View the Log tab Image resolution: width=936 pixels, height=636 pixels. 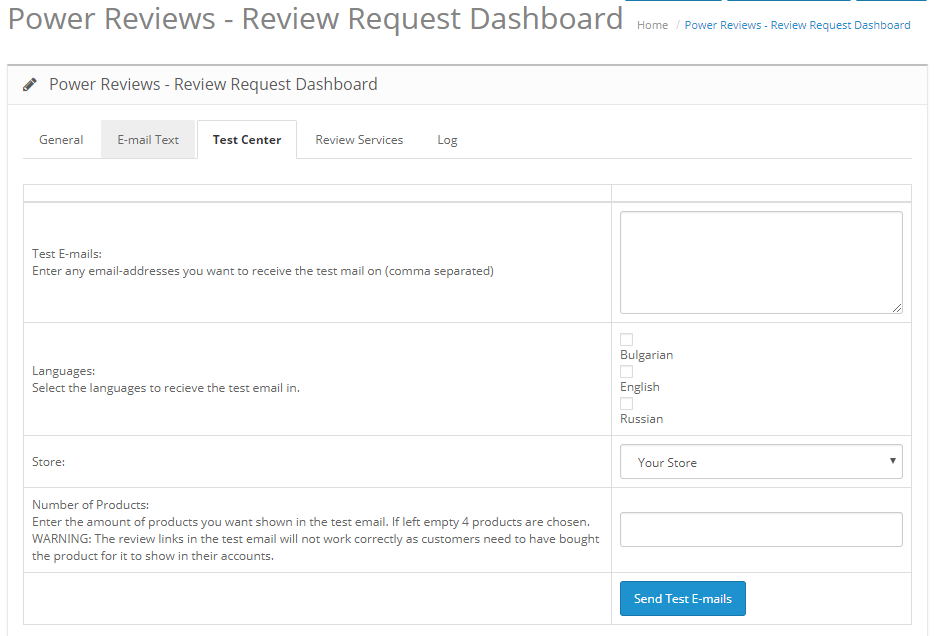click(447, 140)
